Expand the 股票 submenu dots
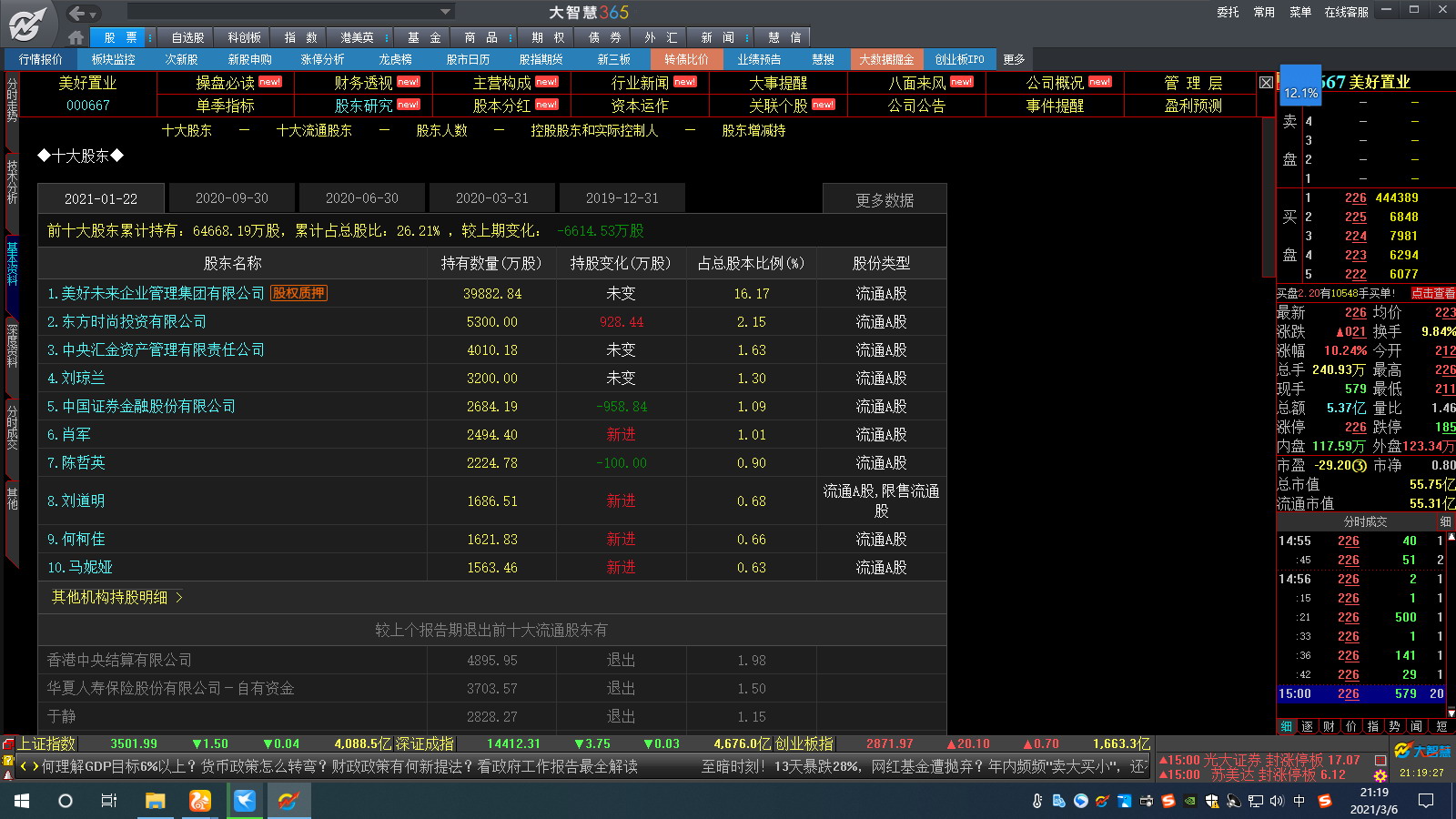The height and width of the screenshot is (819, 1456). 150,37
